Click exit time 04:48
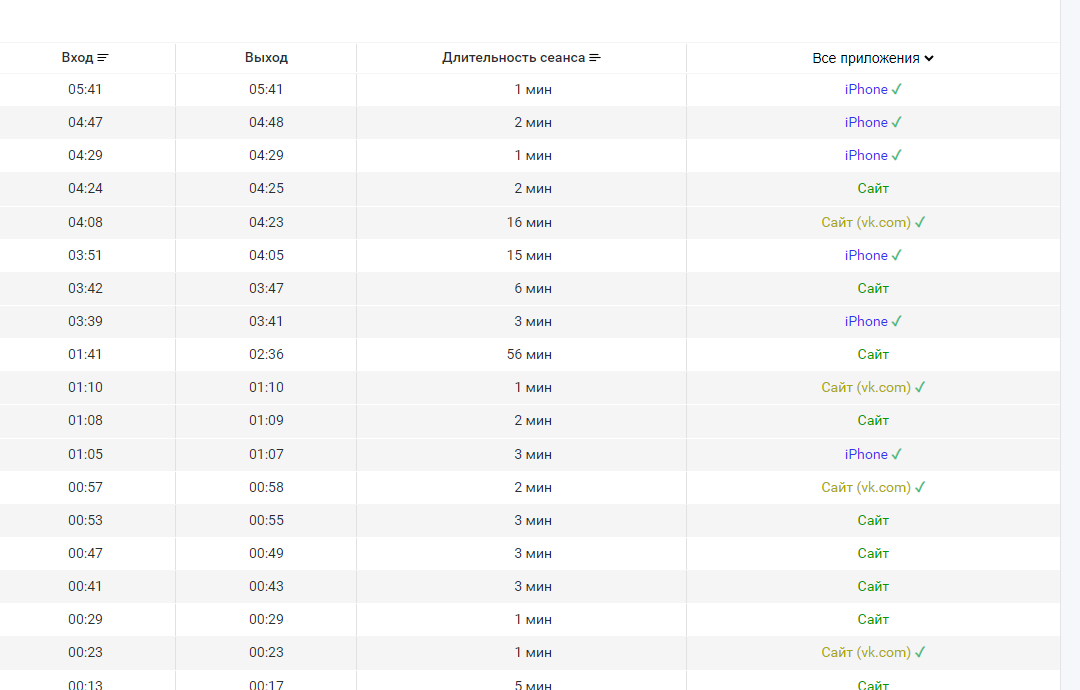The image size is (1080, 690). pos(266,123)
